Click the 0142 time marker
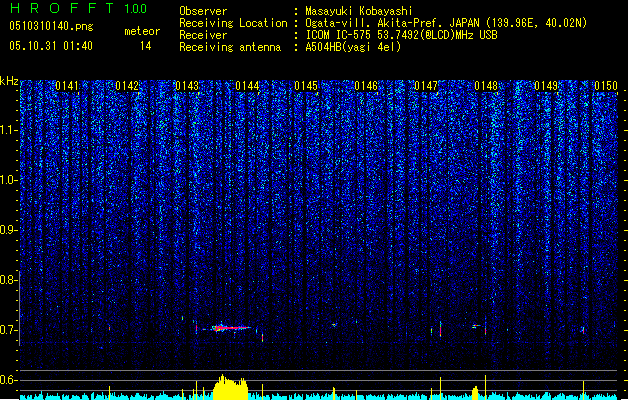629x400 pixels. click(127, 86)
